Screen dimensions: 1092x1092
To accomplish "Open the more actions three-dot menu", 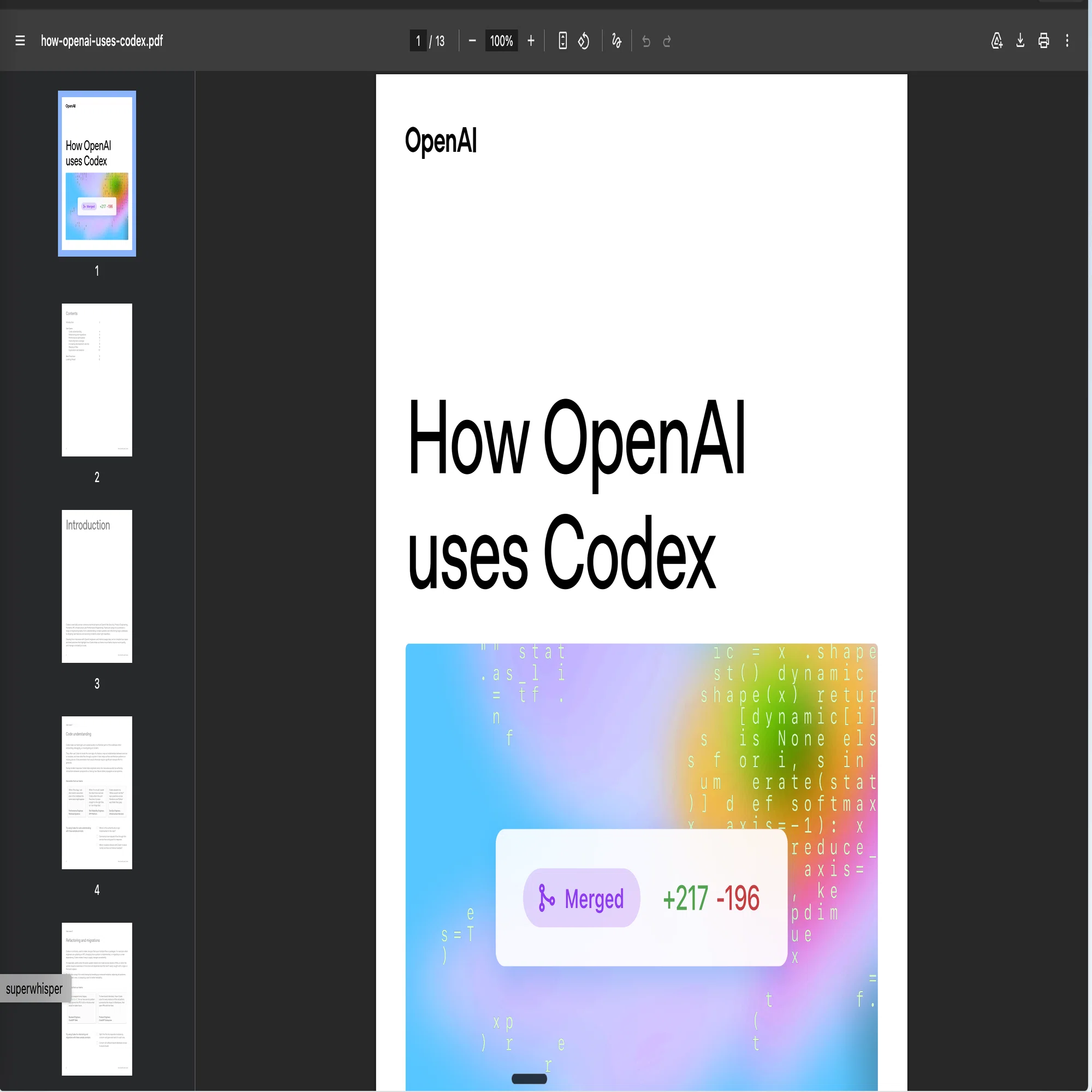I will 1067,41.
